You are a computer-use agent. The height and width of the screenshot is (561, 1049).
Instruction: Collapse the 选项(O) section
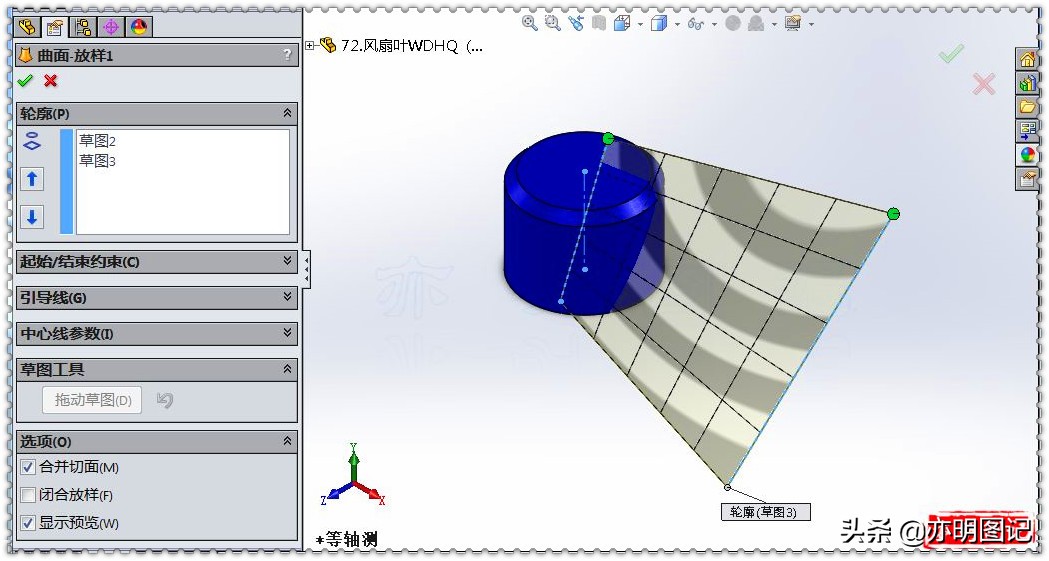(287, 441)
